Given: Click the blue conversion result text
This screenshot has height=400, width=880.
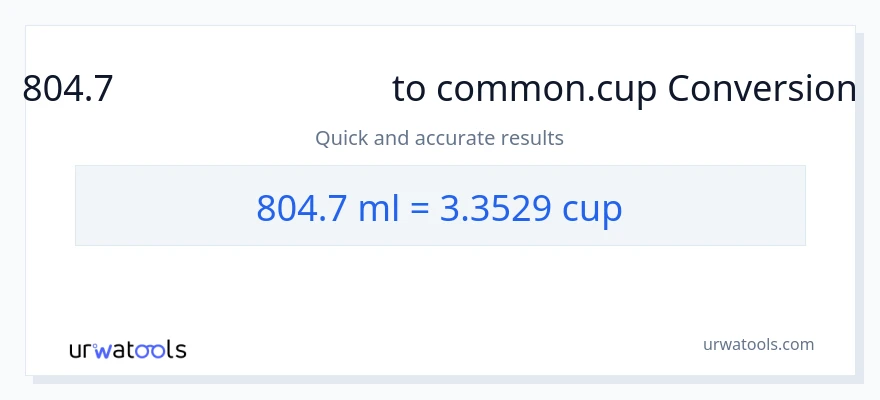Looking at the screenshot, I should [x=439, y=207].
